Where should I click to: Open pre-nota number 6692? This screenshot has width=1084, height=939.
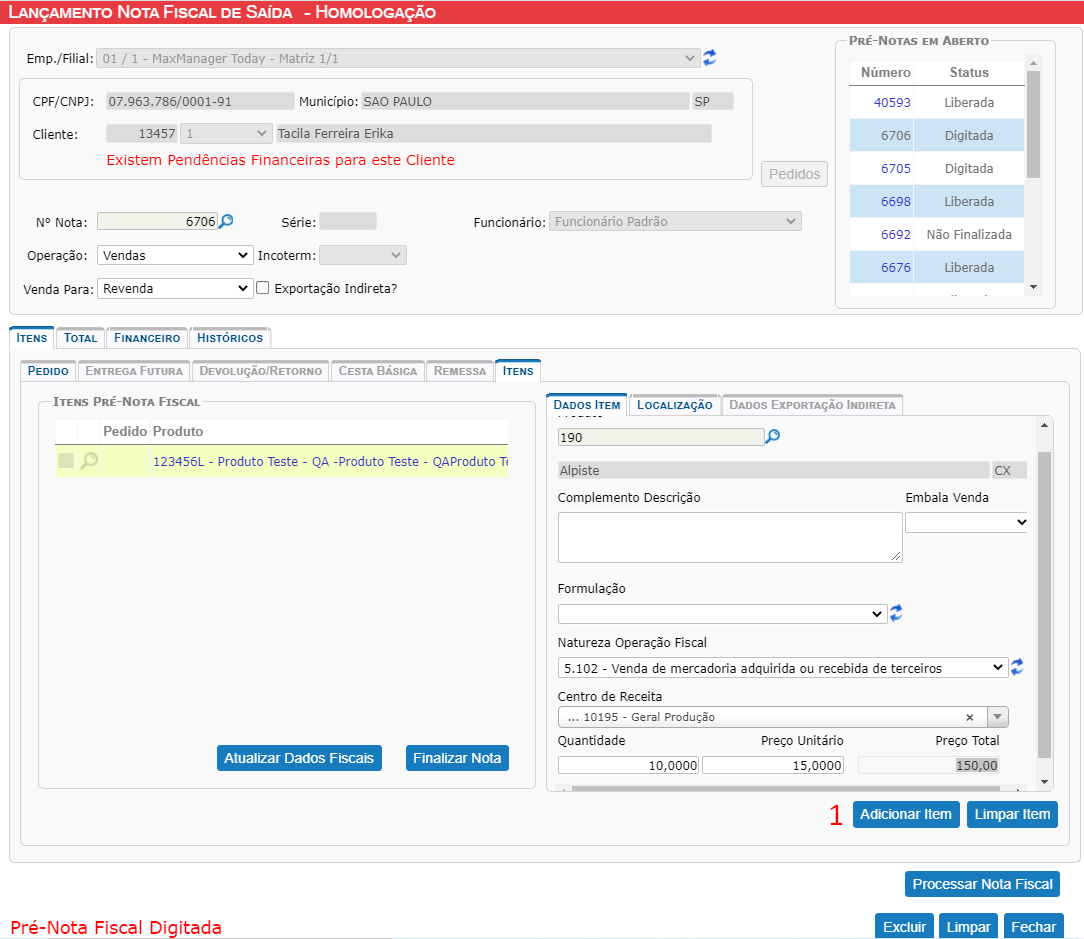(896, 234)
